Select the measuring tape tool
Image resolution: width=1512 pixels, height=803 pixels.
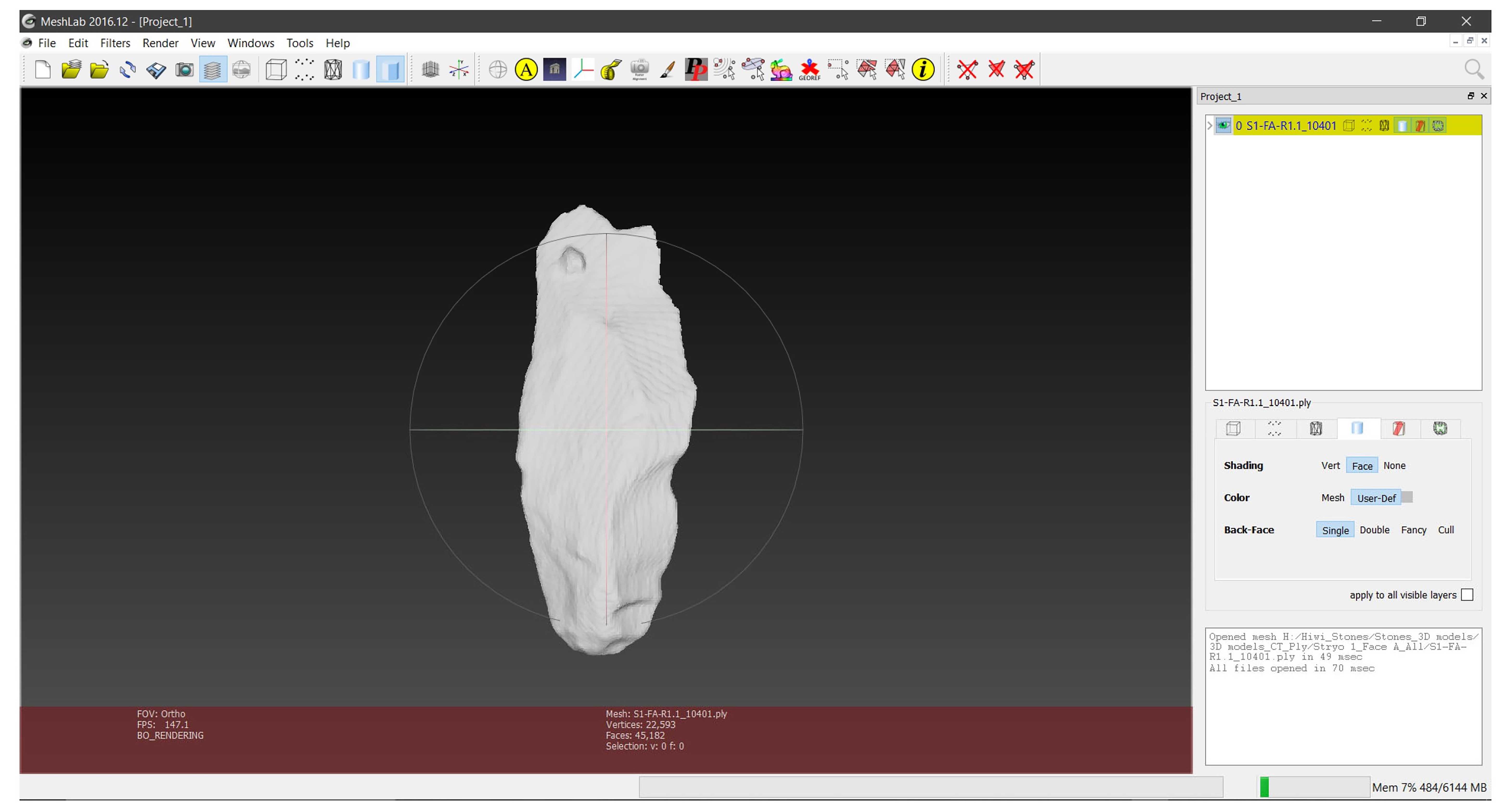611,70
